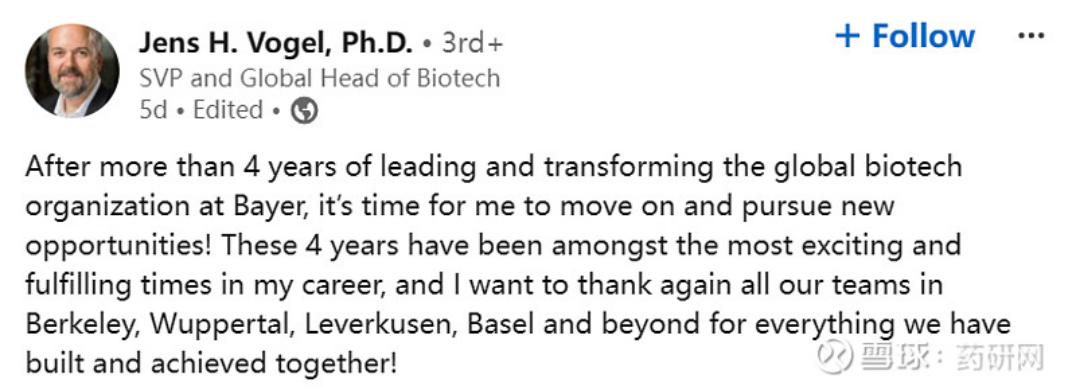Open Jens H. Vogel's profile photo
This screenshot has height=391, width=1077.
coord(72,71)
